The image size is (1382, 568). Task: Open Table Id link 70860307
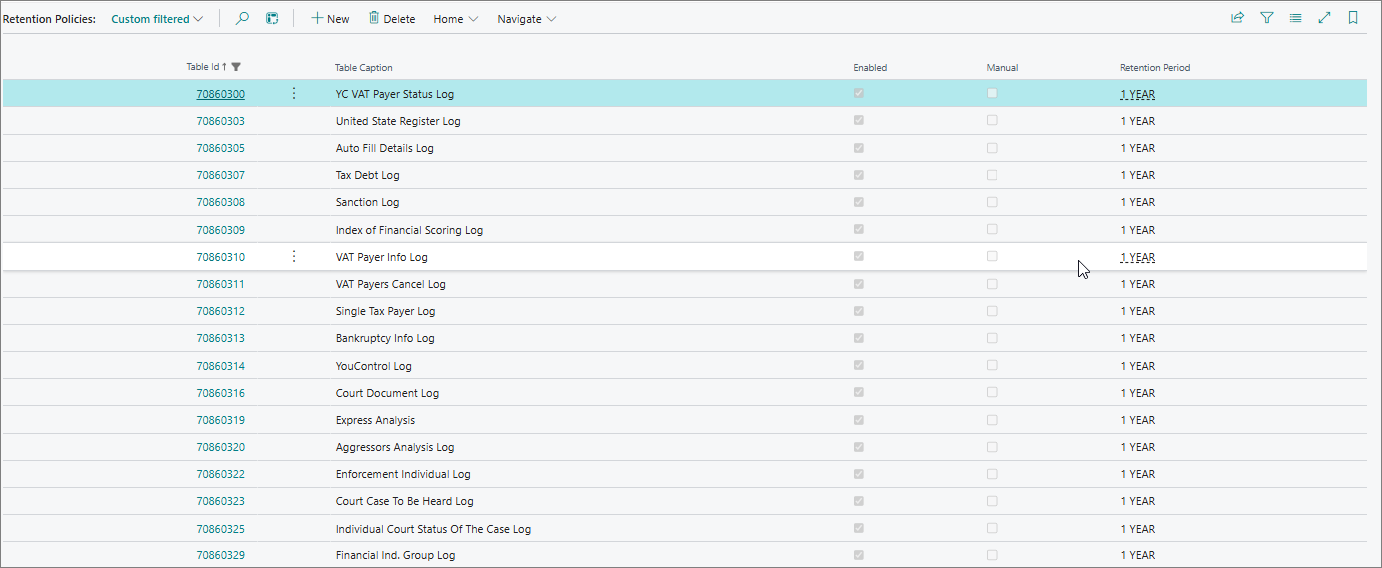(220, 175)
